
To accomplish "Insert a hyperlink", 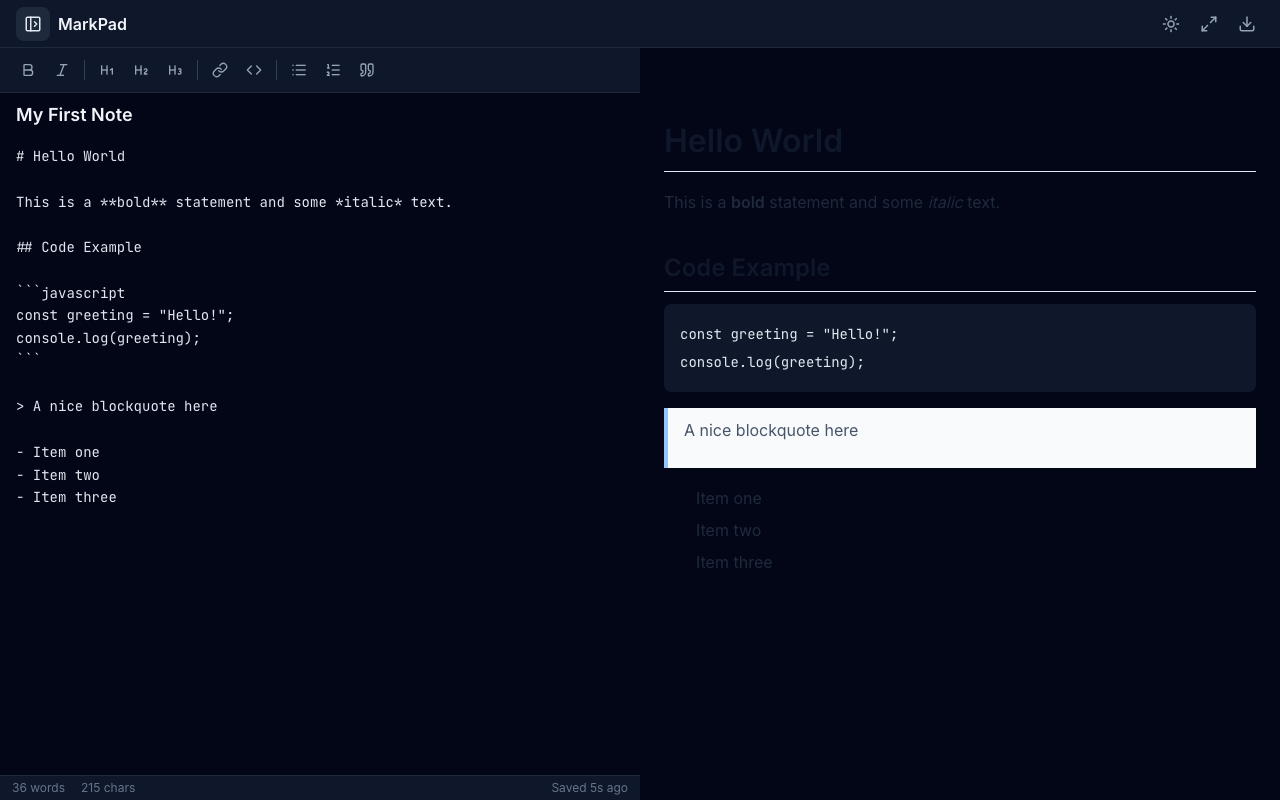I will pos(220,70).
